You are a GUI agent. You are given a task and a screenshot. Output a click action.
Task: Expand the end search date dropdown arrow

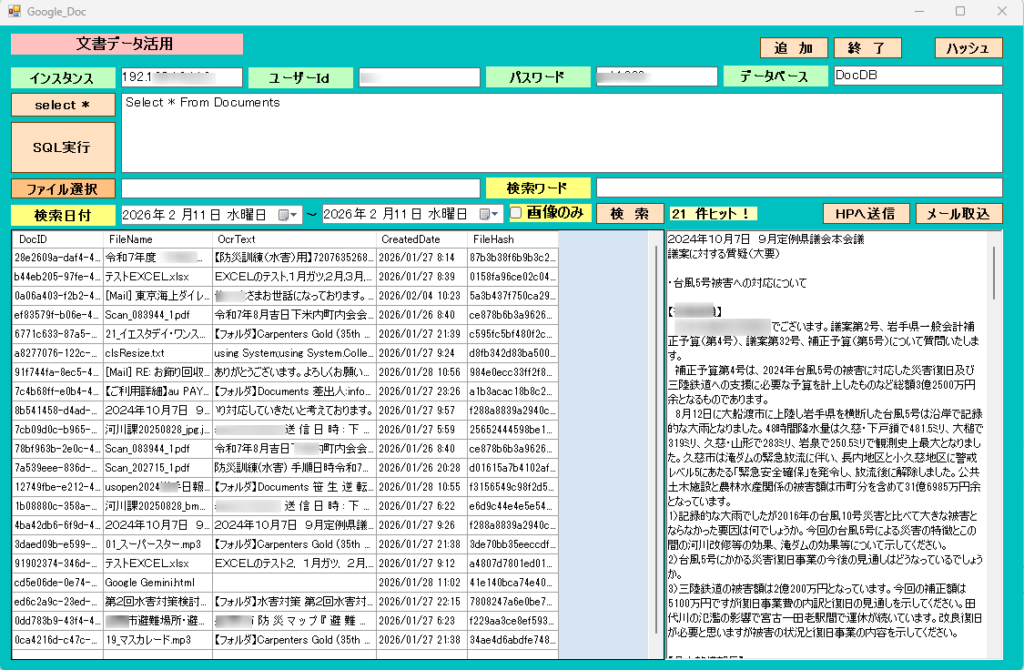[x=496, y=214]
